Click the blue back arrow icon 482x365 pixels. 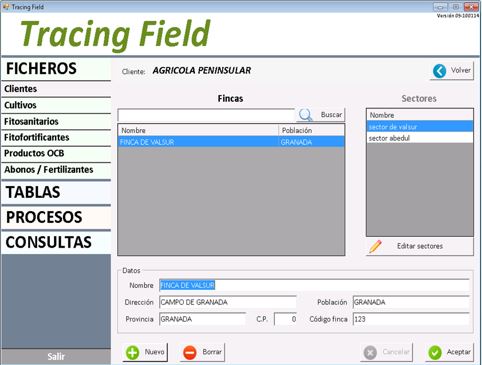pos(439,71)
